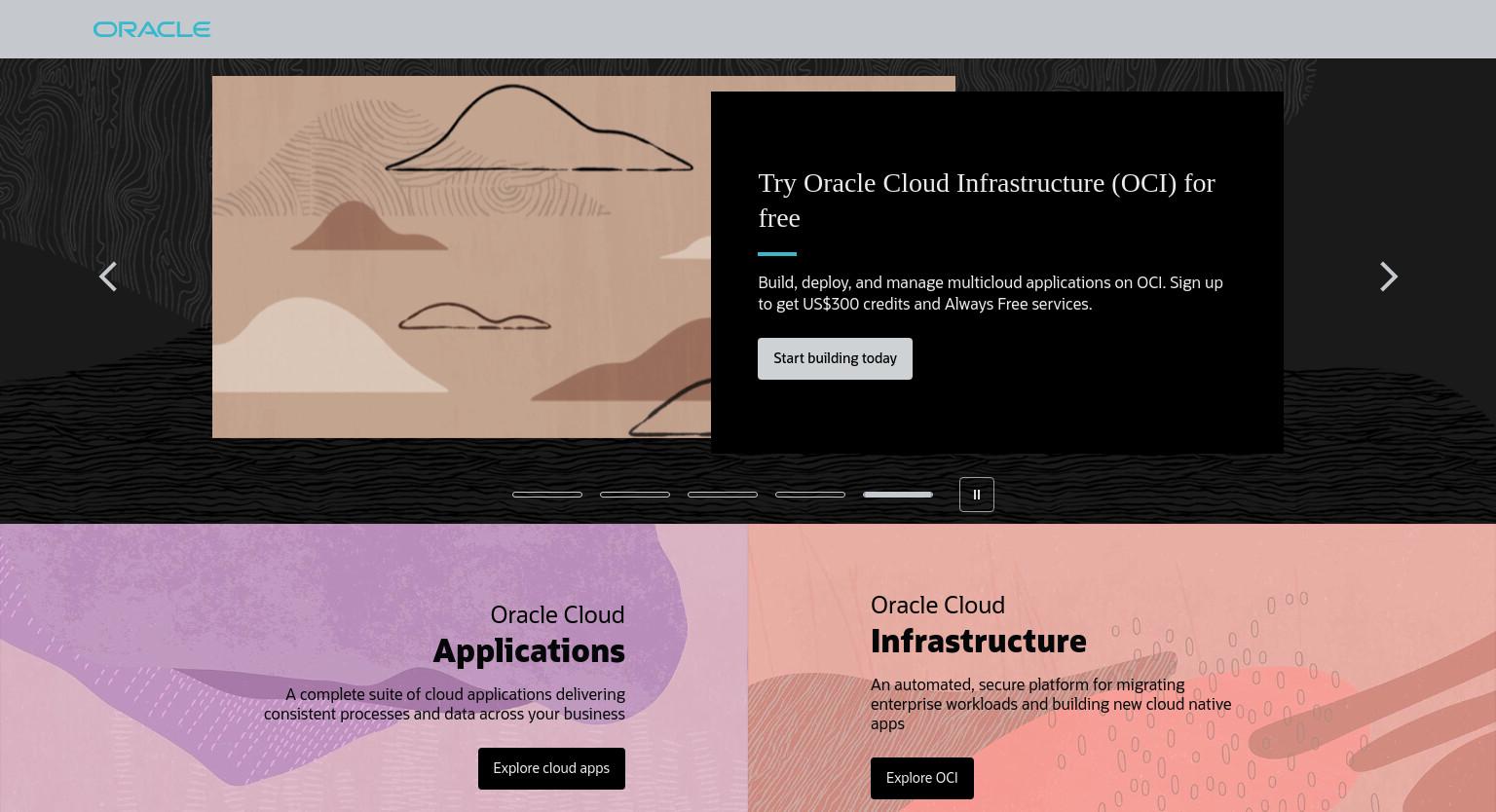The height and width of the screenshot is (812, 1496).
Task: Click the Explore OCI button
Action: 921,778
